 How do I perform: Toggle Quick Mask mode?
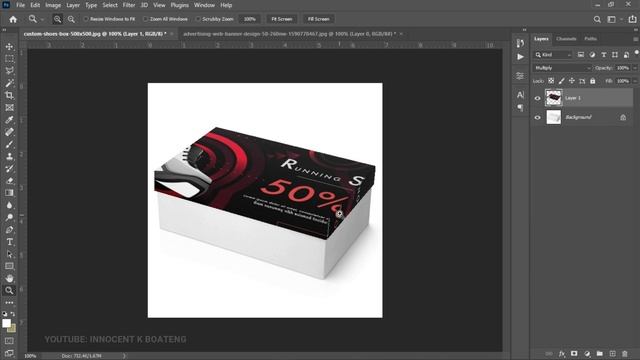tap(9, 341)
